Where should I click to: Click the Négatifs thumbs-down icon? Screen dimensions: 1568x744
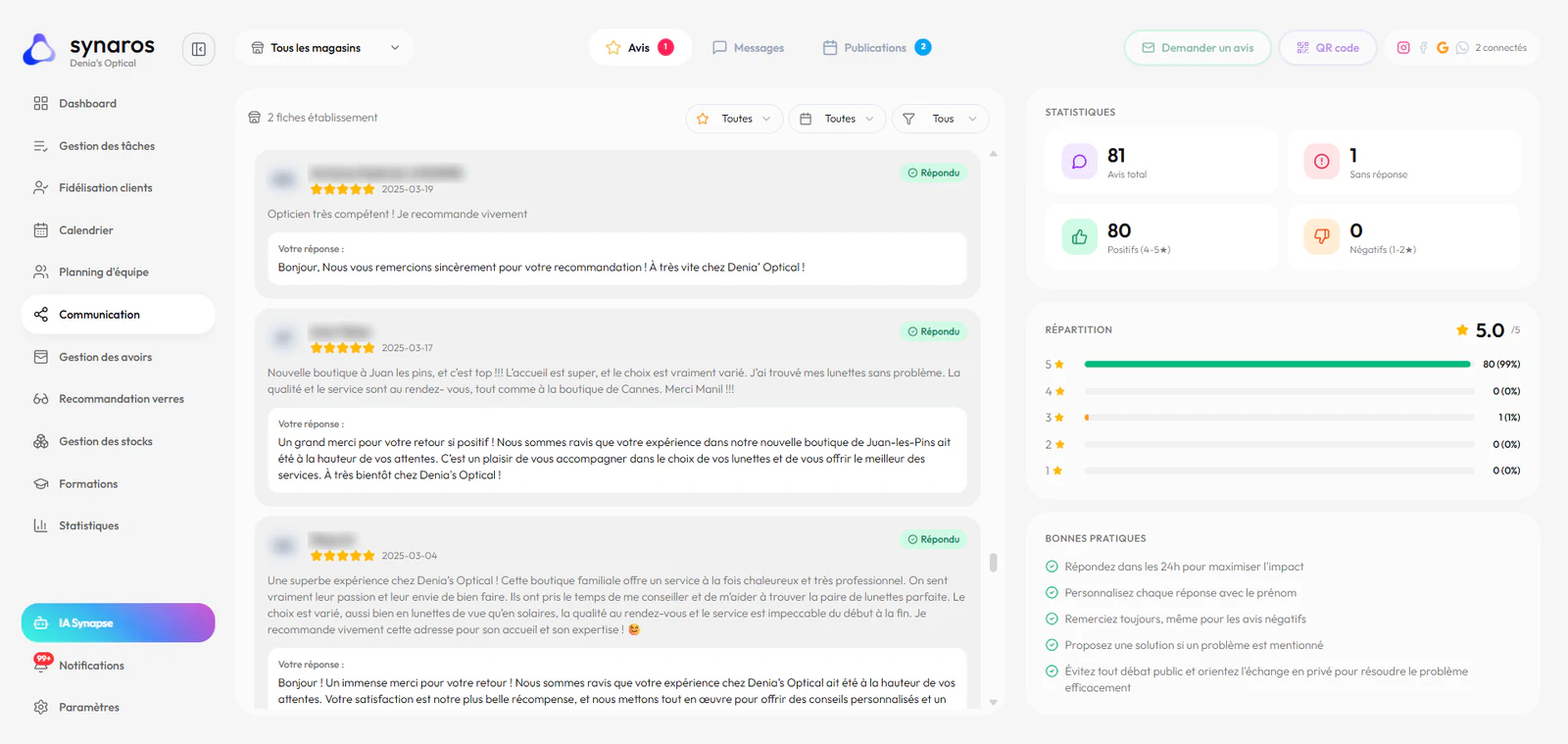pos(1321,236)
